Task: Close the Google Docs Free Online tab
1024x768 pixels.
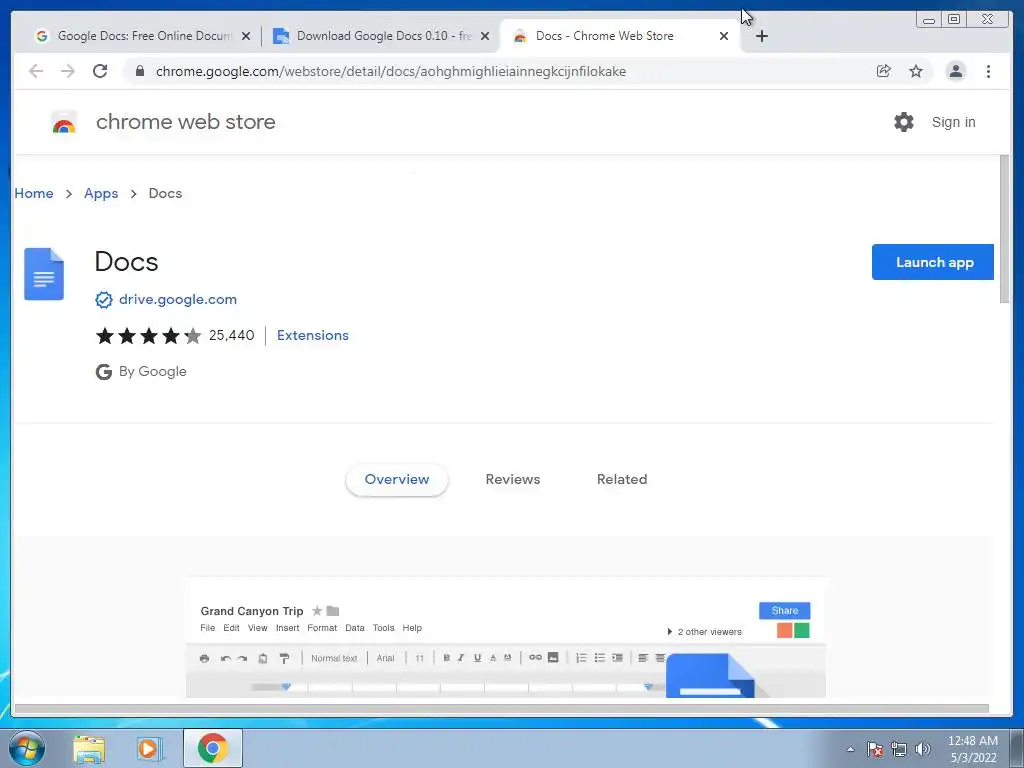Action: tap(246, 36)
